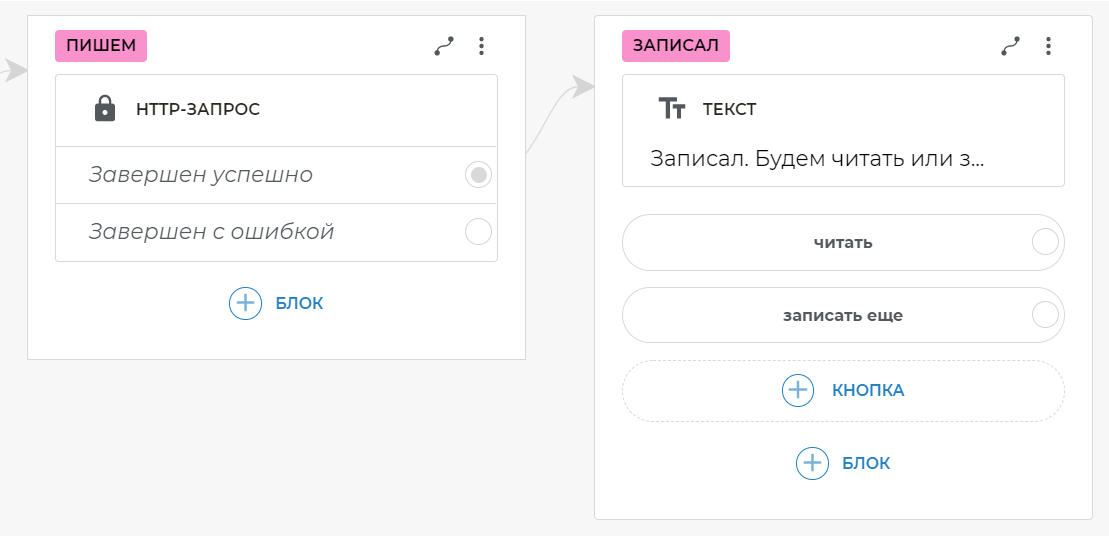Select the 'читать' button element

pyautogui.click(x=842, y=243)
